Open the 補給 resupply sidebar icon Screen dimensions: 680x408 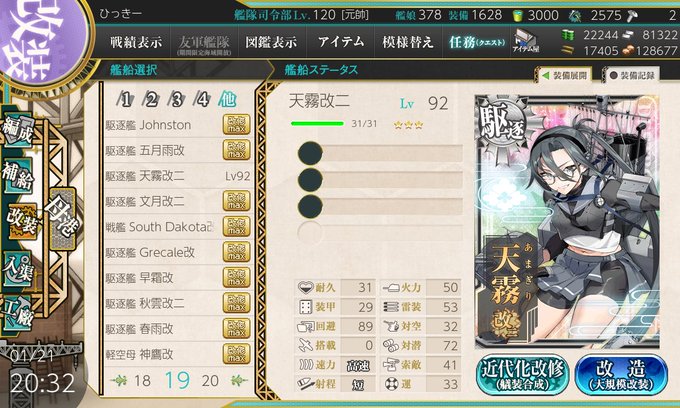[18, 175]
